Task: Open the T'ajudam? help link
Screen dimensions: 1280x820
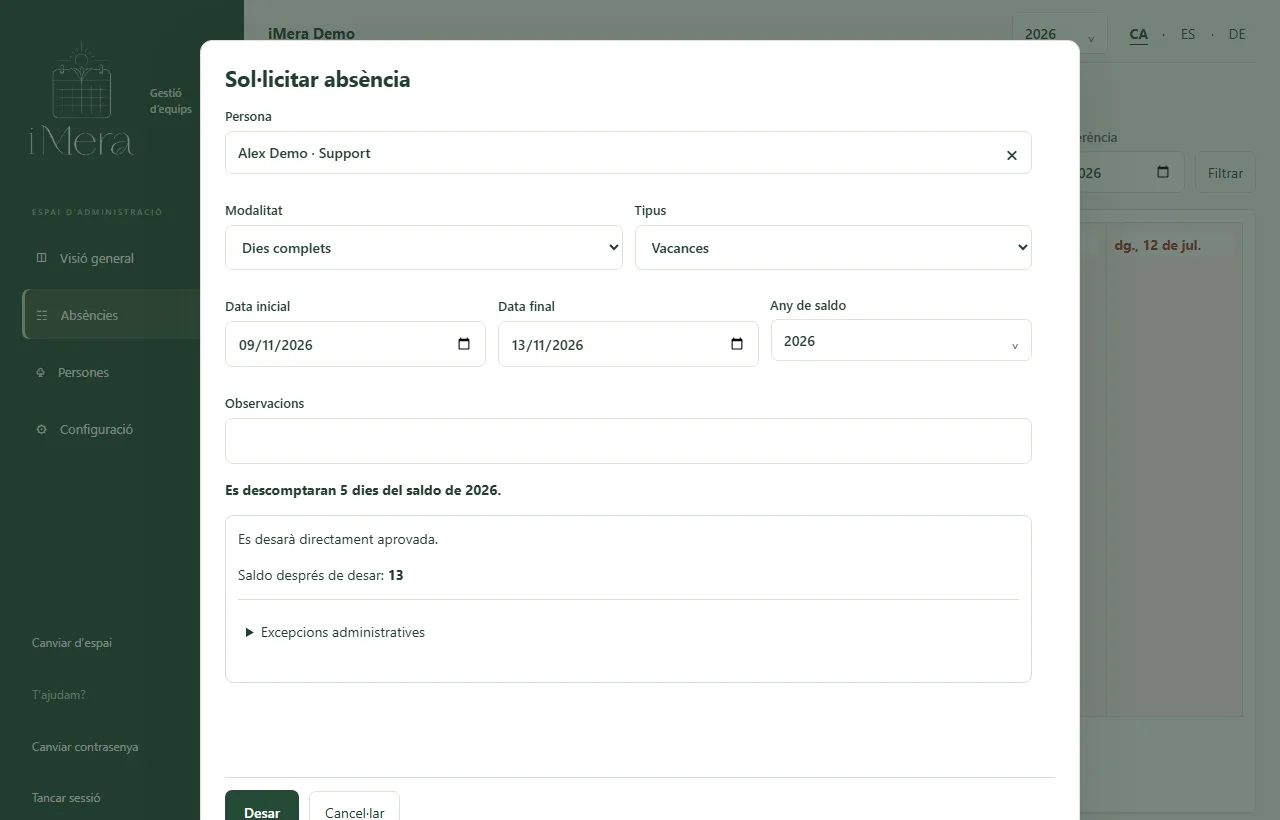Action: (59, 695)
